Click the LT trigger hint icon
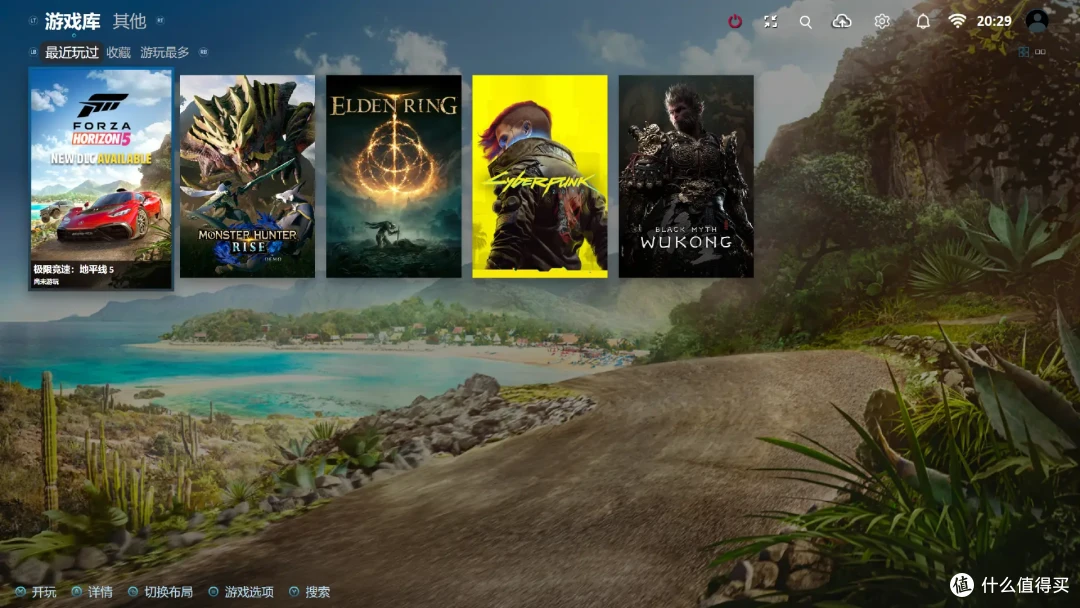The image size is (1080, 608). click(x=33, y=21)
